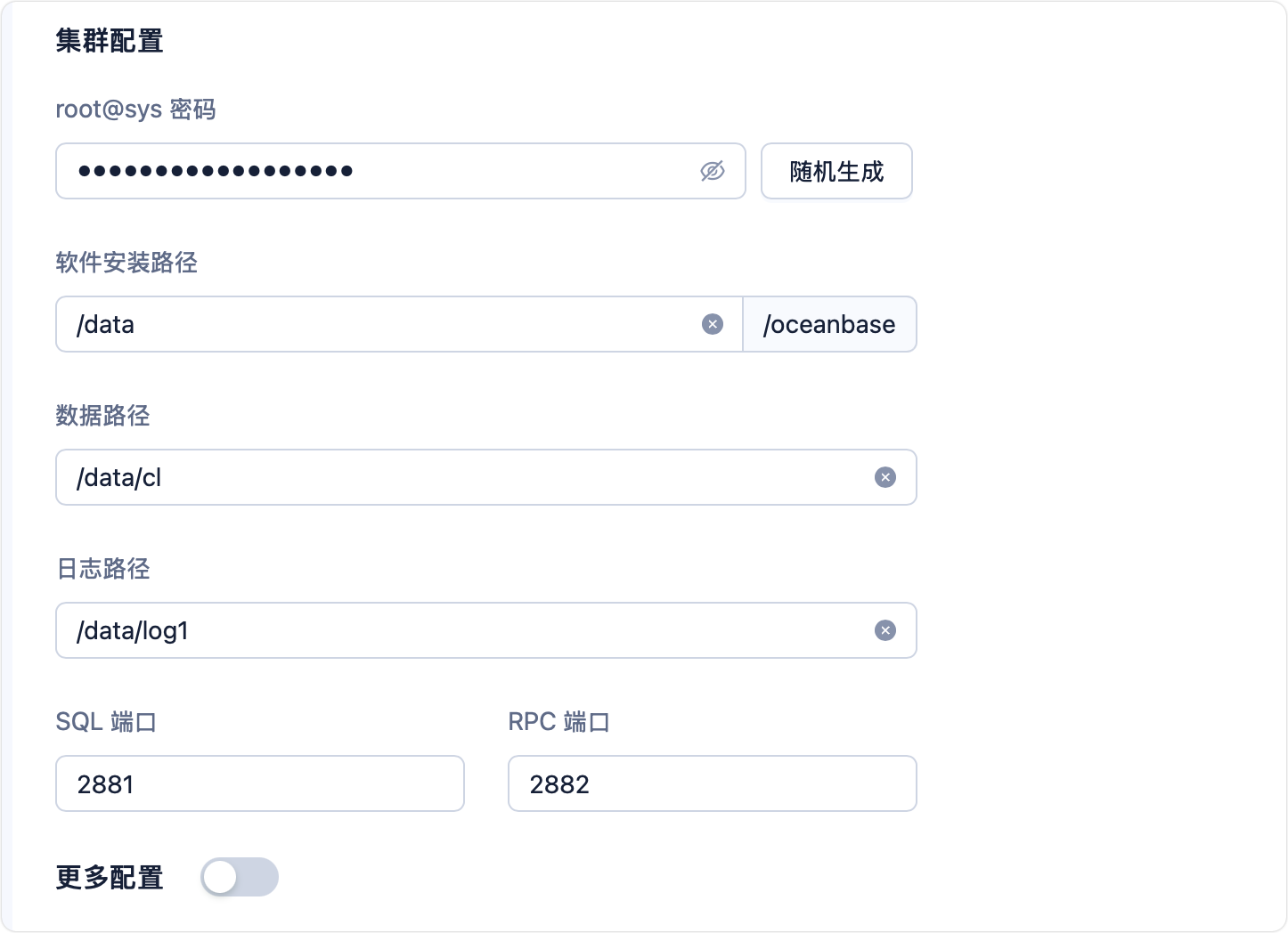Clear the 软件安装路径 input using its x icon
Screen dimensions: 1288x933
(x=713, y=324)
